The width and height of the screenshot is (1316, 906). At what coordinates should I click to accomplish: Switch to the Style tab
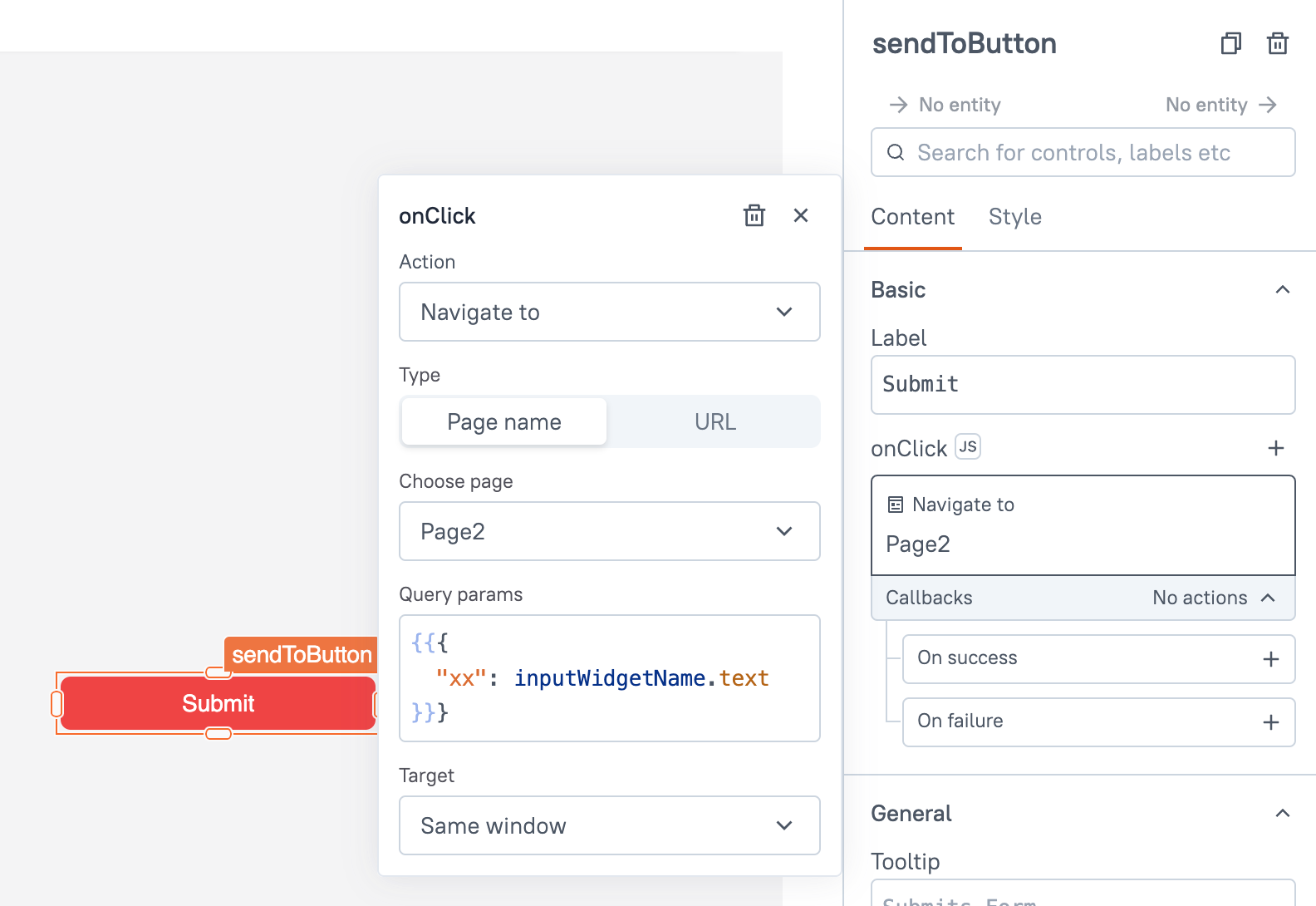point(1015,217)
